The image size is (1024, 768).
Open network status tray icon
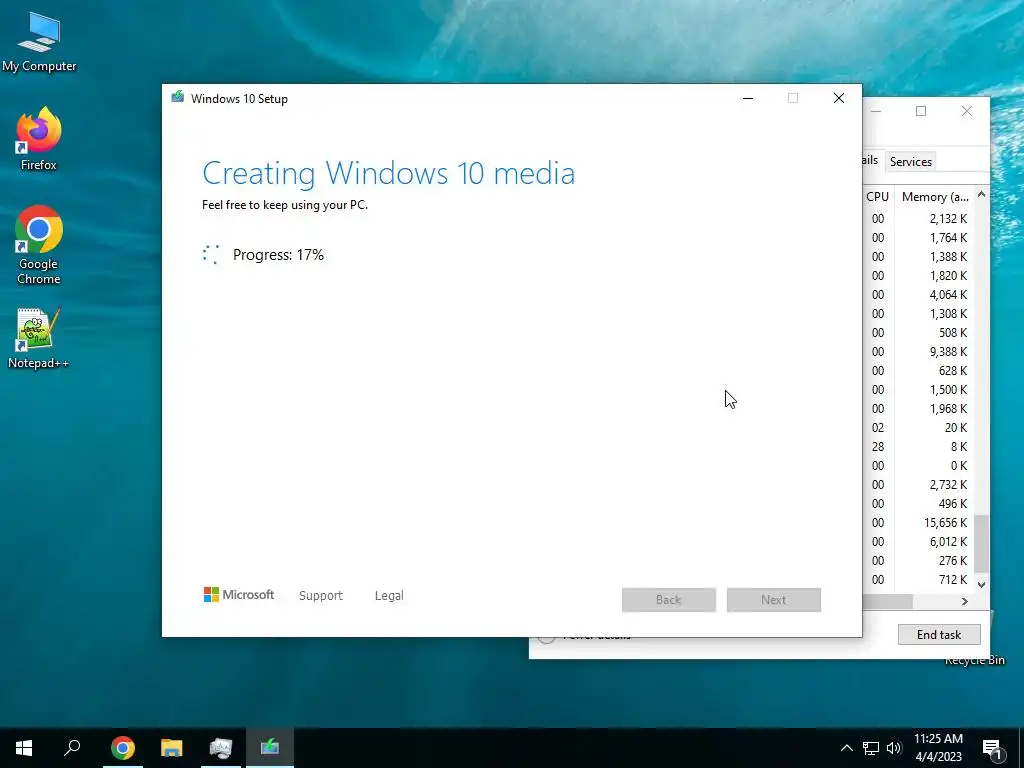click(871, 748)
